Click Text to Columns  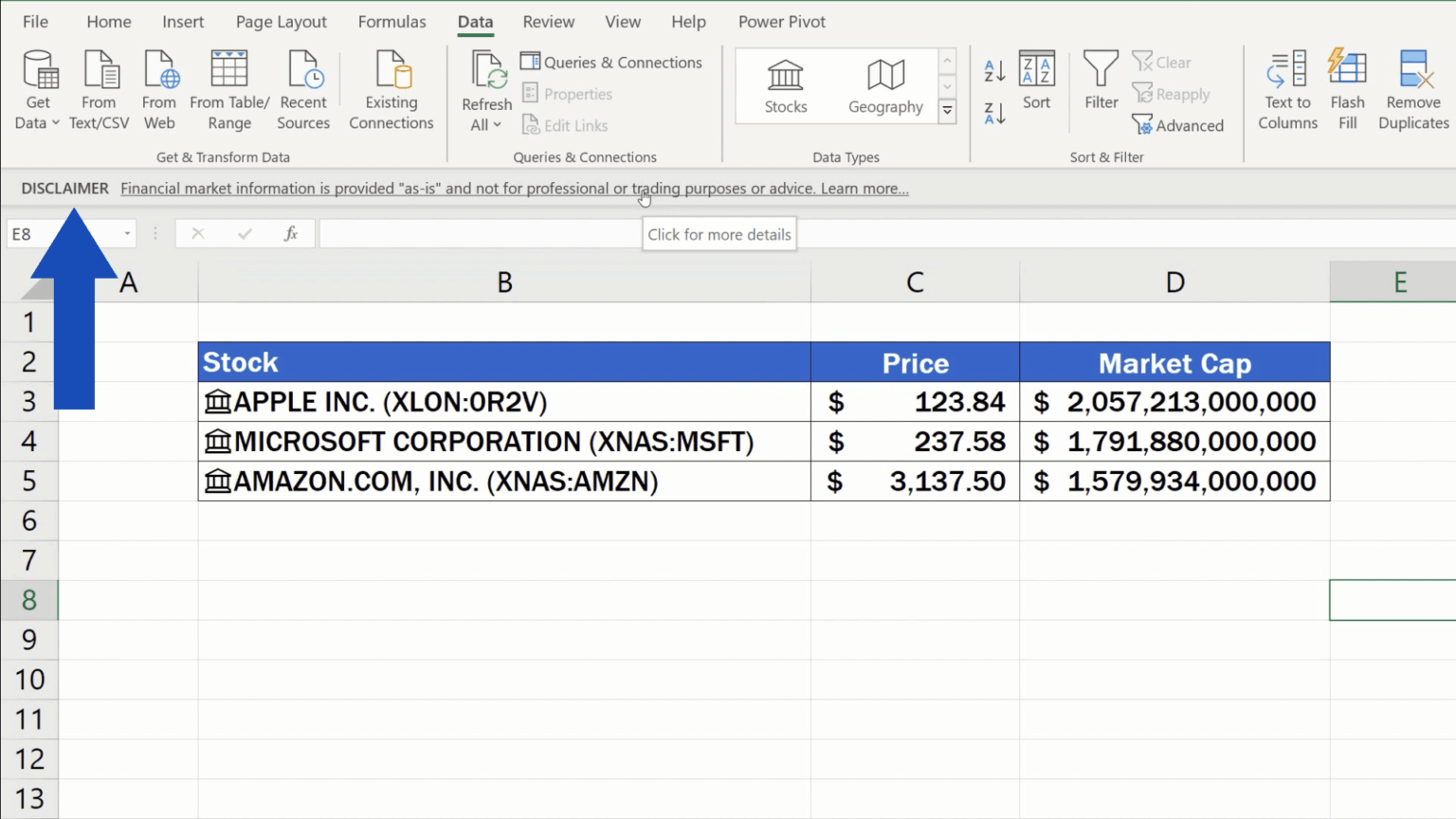point(1285,85)
